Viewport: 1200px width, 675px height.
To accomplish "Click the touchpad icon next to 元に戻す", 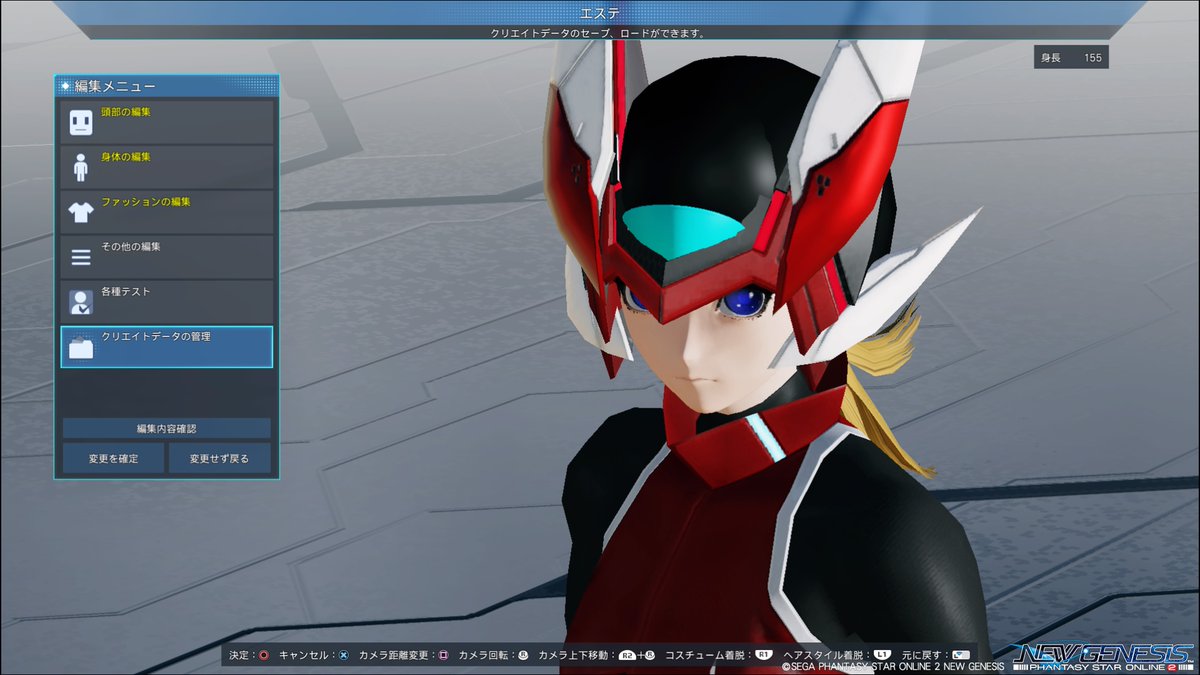I will click(961, 654).
